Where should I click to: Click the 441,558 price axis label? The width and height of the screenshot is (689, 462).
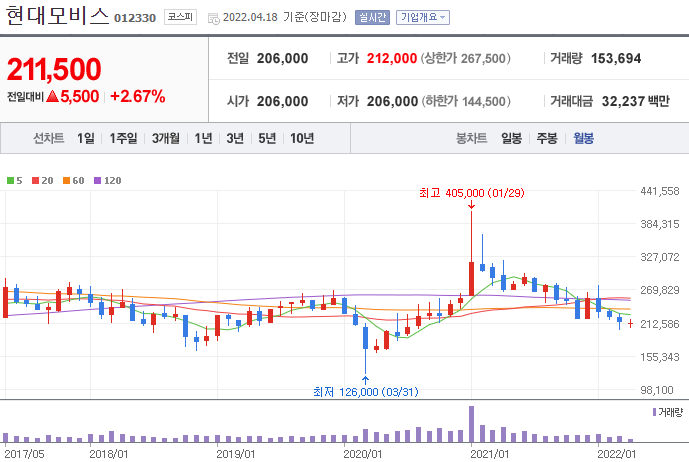[x=660, y=191]
